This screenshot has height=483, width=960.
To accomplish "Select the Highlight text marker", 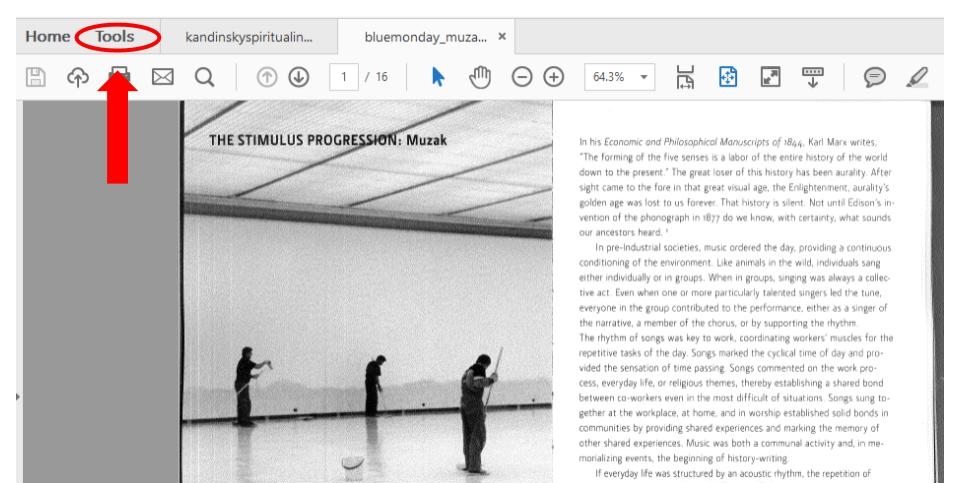I will (x=917, y=77).
